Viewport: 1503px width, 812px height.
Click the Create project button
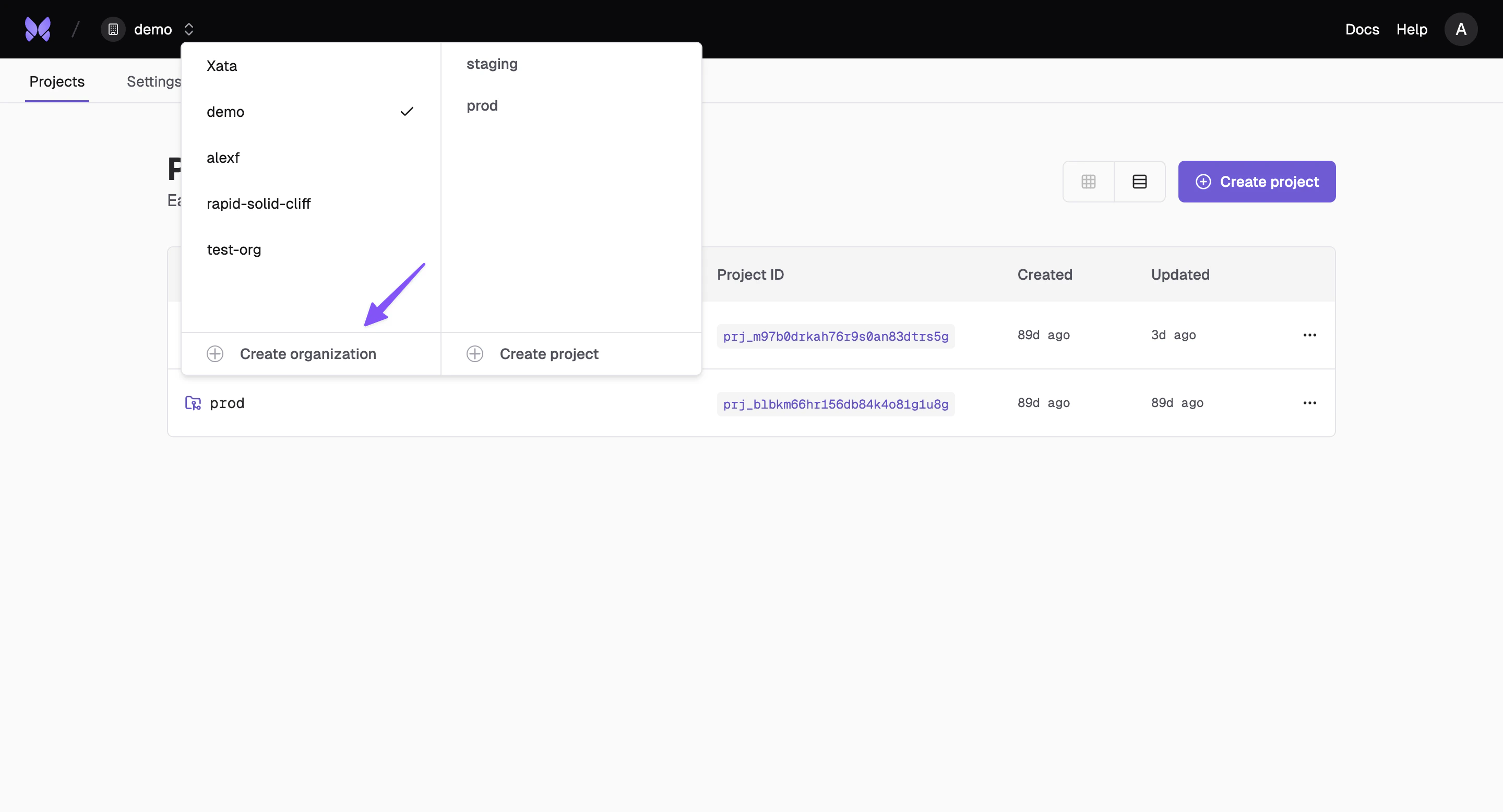click(x=1257, y=182)
